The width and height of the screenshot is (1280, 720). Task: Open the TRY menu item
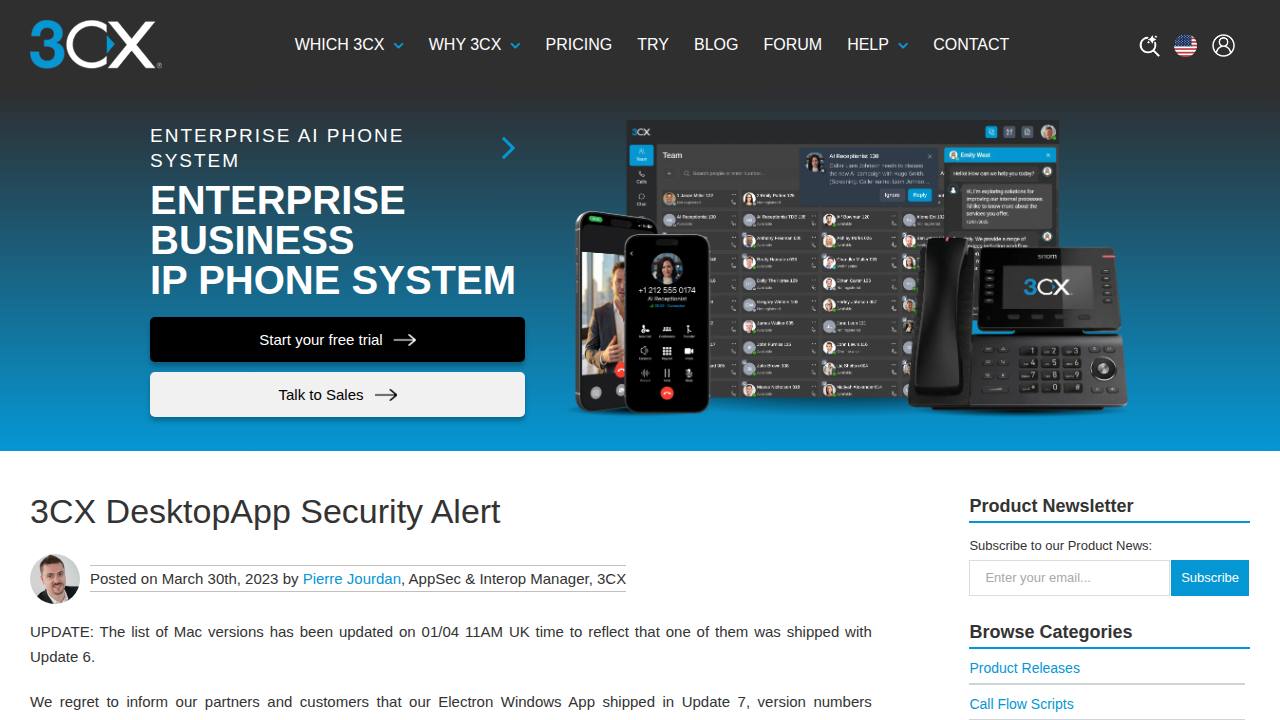click(x=653, y=44)
